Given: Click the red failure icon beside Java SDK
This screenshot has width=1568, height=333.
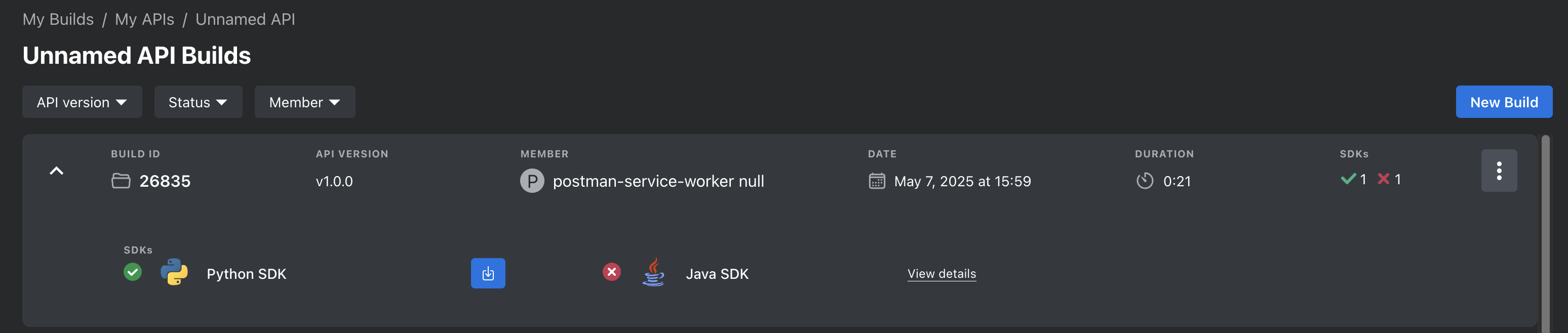Looking at the screenshot, I should (612, 272).
